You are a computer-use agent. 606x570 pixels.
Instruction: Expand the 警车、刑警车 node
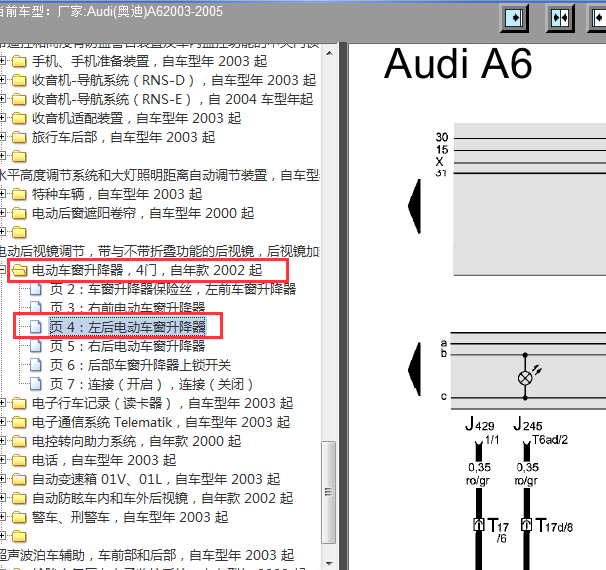2,517
